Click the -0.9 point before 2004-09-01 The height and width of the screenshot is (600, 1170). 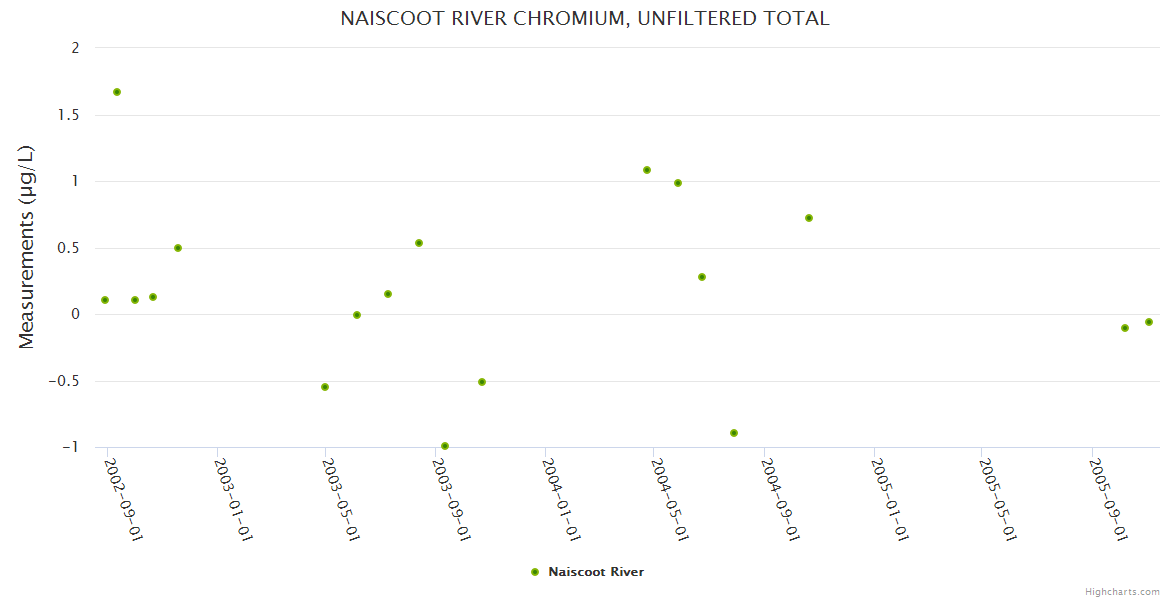(734, 433)
